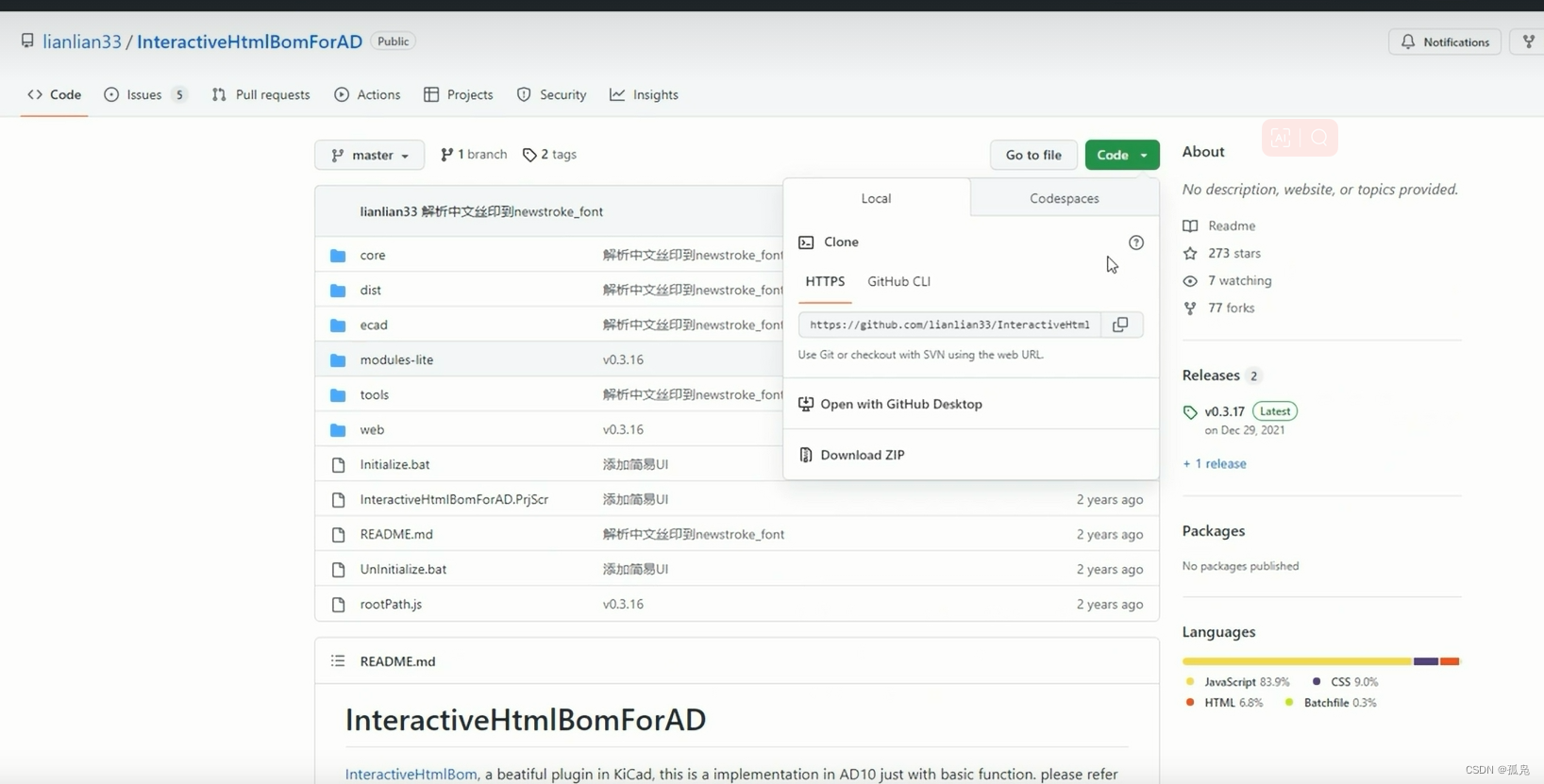This screenshot has height=784, width=1544.
Task: Click the pink search overlay icon
Action: [x=1319, y=139]
